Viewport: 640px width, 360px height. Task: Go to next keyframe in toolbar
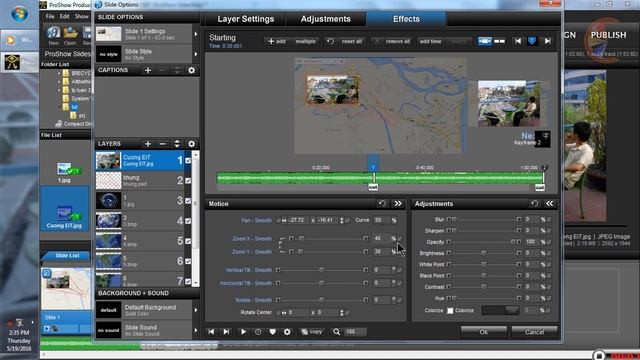(548, 41)
